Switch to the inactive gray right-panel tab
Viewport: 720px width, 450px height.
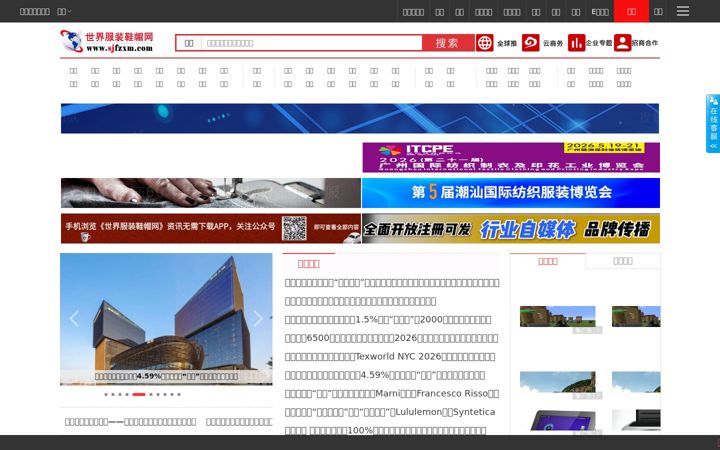pyautogui.click(x=623, y=261)
